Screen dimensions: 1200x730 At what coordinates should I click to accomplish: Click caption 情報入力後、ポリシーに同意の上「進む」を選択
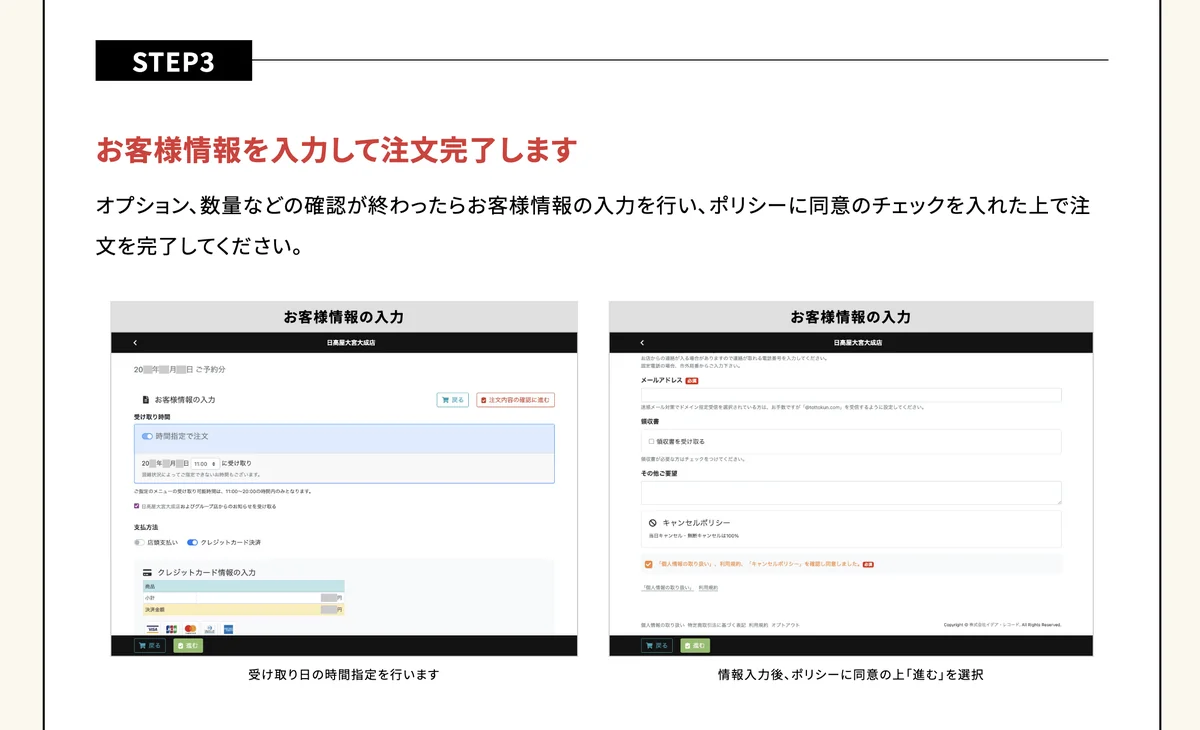point(850,675)
